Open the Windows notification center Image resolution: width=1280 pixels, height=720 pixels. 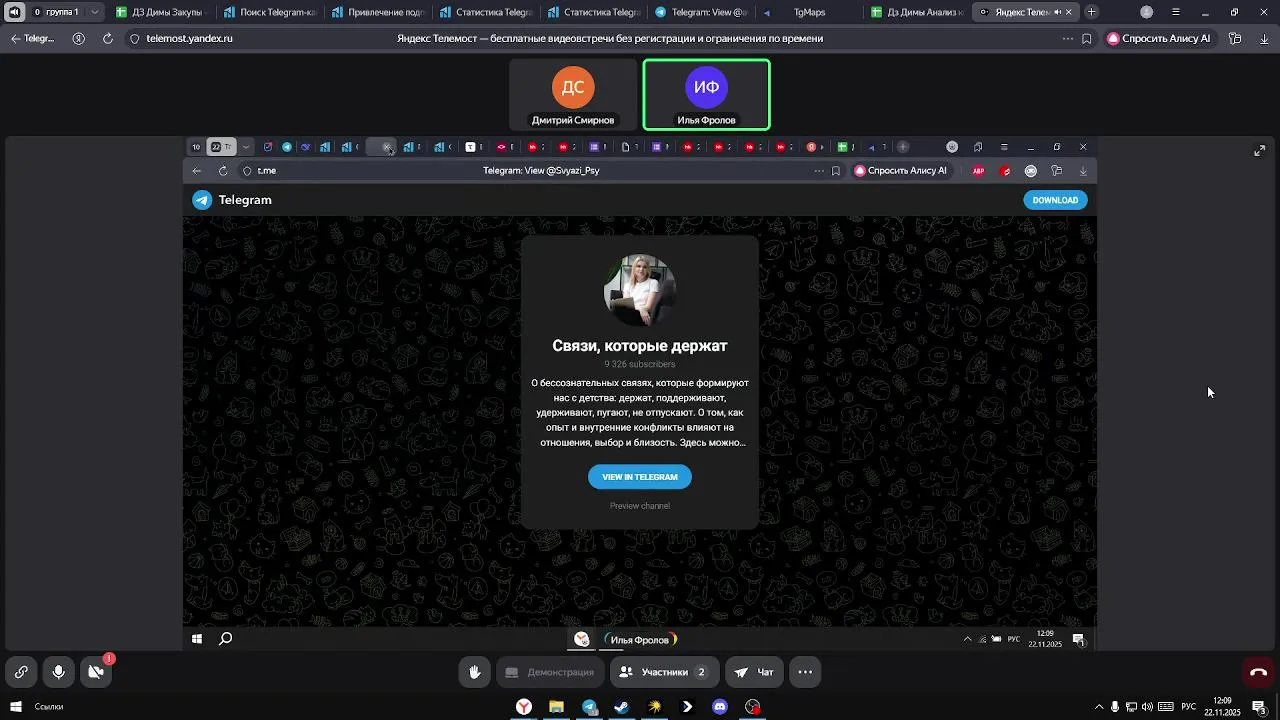coord(1259,707)
